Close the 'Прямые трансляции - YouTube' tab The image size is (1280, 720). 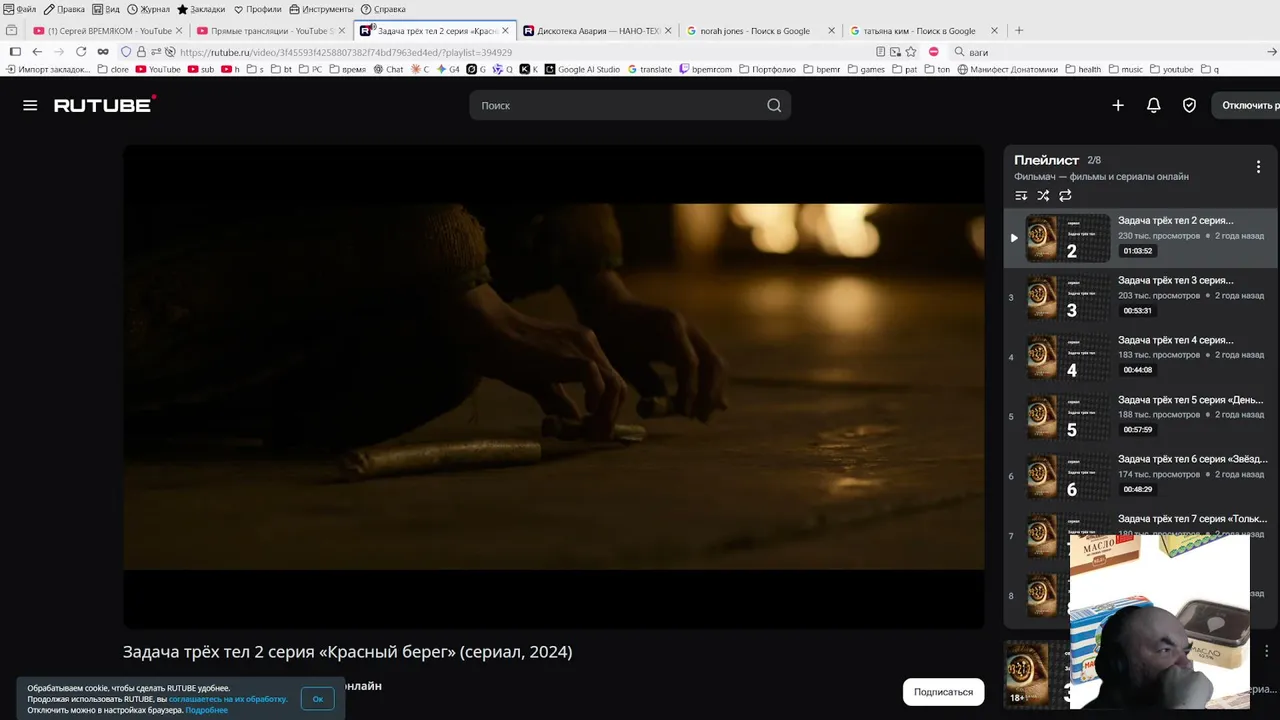click(342, 31)
